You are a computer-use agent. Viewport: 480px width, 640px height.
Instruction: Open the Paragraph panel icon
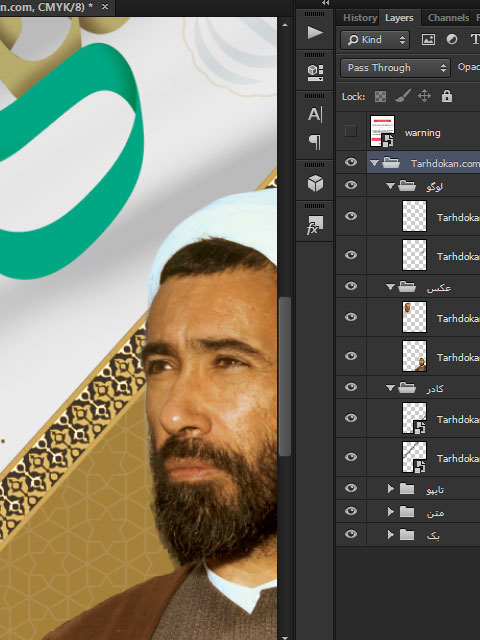[x=315, y=142]
